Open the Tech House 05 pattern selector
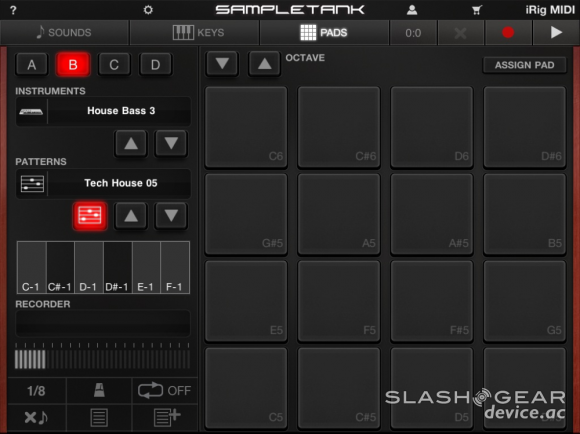This screenshot has height=434, width=580. pos(103,183)
